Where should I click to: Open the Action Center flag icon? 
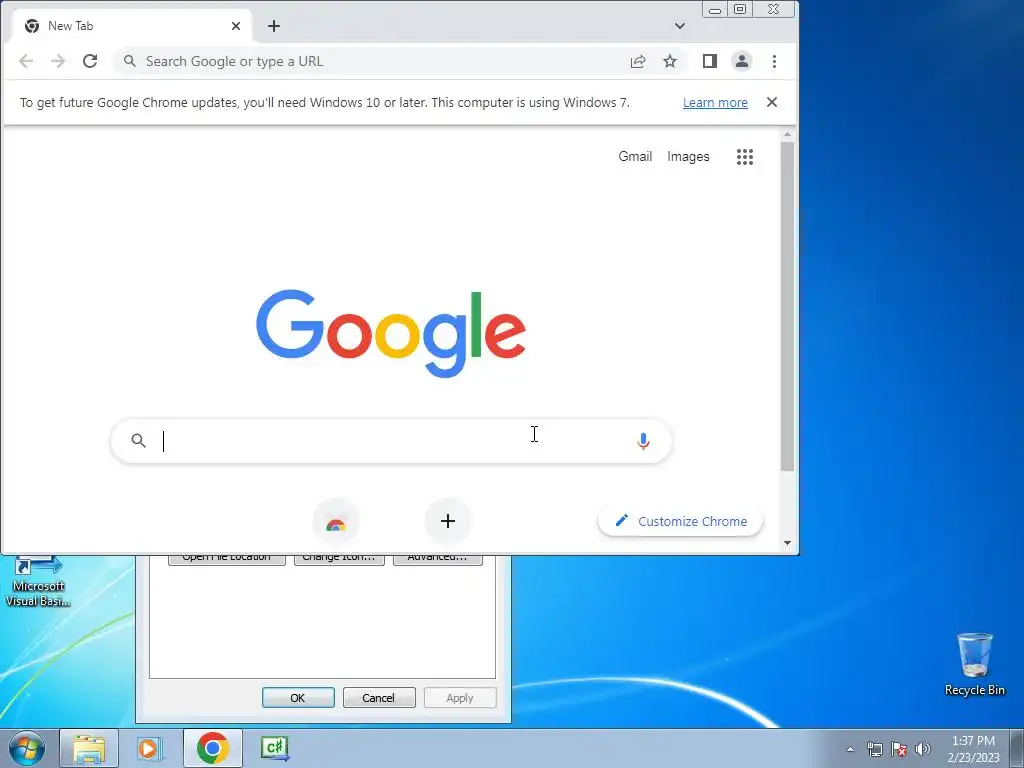(899, 749)
